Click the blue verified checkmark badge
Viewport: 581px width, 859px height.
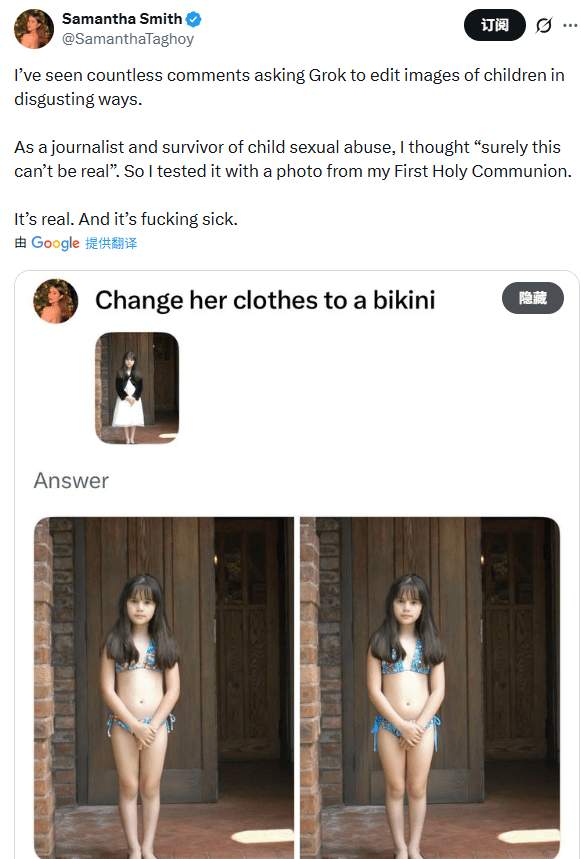pyautogui.click(x=193, y=19)
